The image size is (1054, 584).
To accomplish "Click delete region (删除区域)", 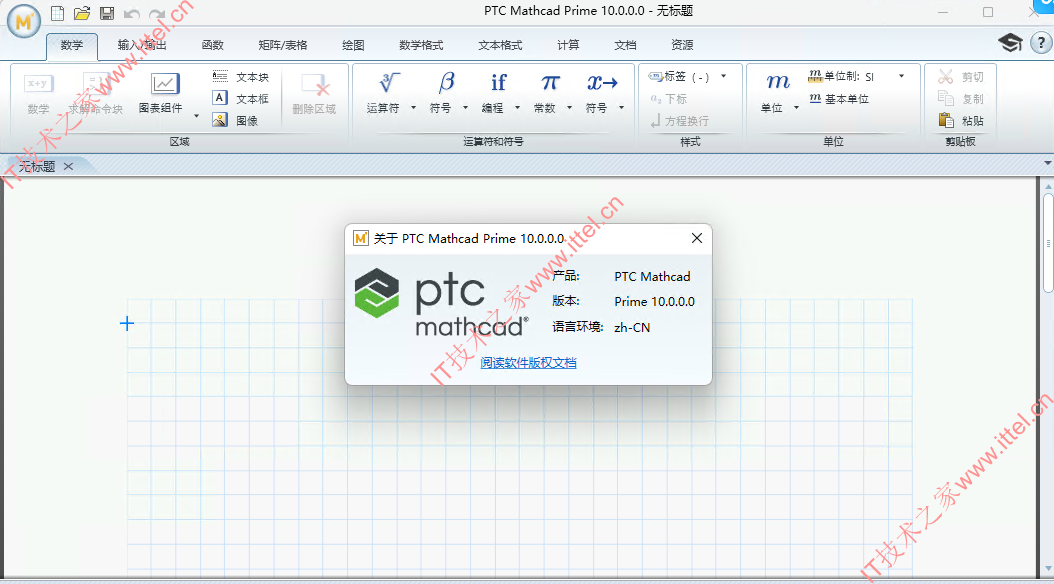I will [314, 93].
